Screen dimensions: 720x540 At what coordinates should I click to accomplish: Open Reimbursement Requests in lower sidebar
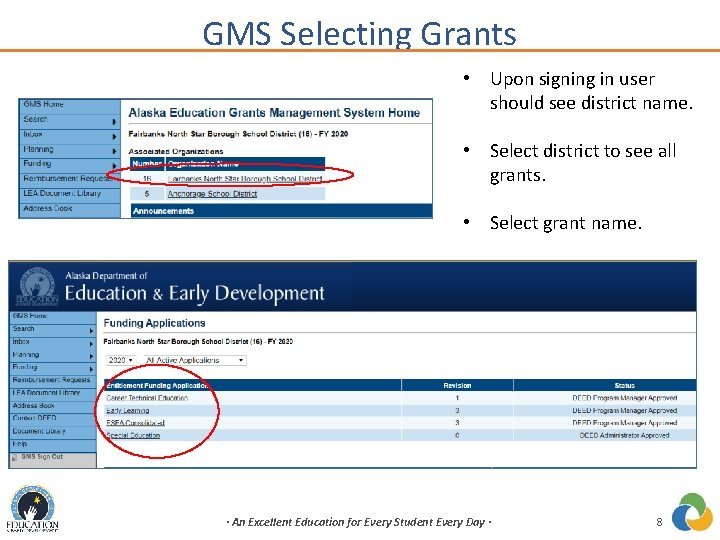[51, 380]
